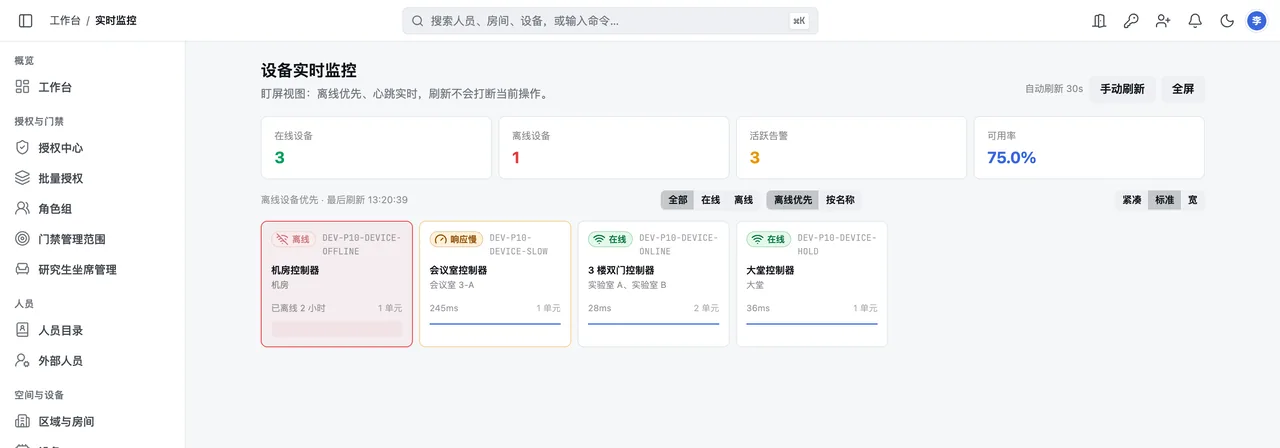Click the 可用率 75.0% card
The width and height of the screenshot is (1280, 448).
point(1089,148)
